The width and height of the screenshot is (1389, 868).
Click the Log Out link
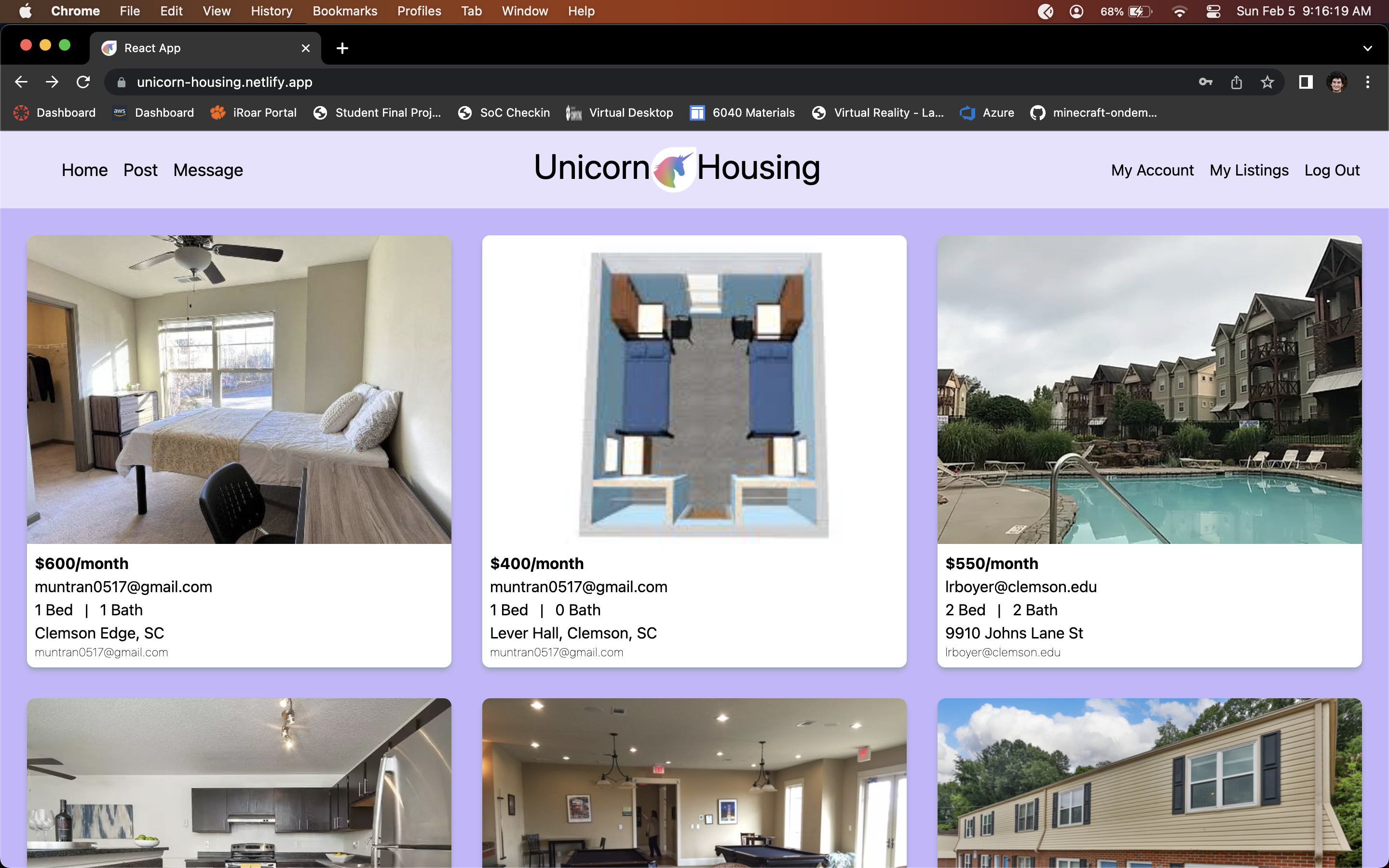(1332, 170)
